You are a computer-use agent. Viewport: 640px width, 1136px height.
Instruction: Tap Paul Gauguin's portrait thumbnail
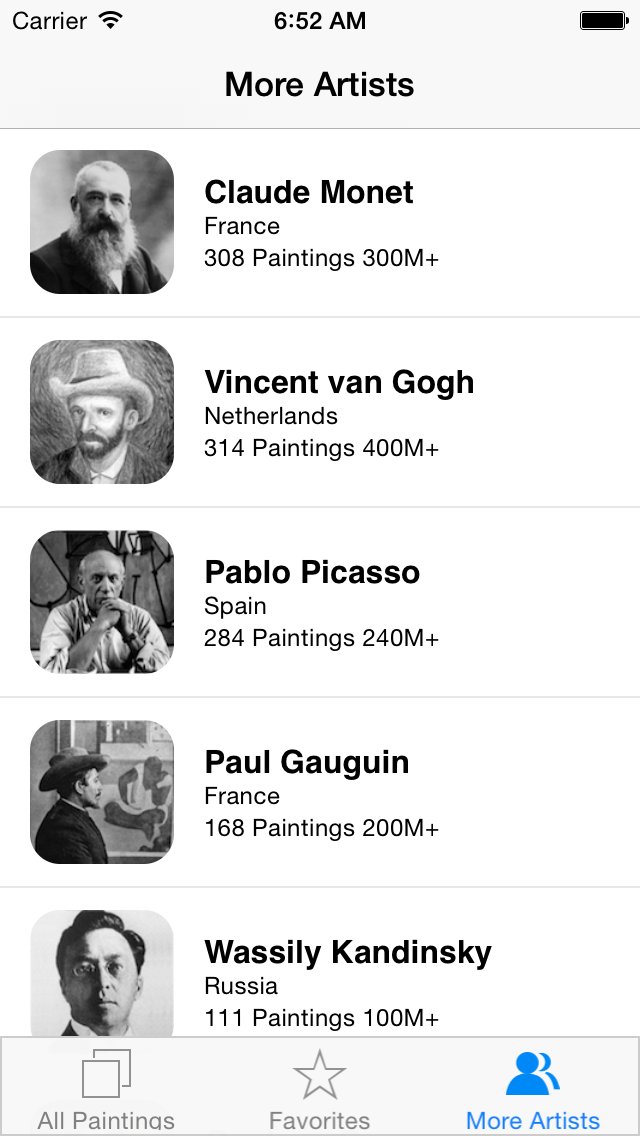[x=102, y=791]
